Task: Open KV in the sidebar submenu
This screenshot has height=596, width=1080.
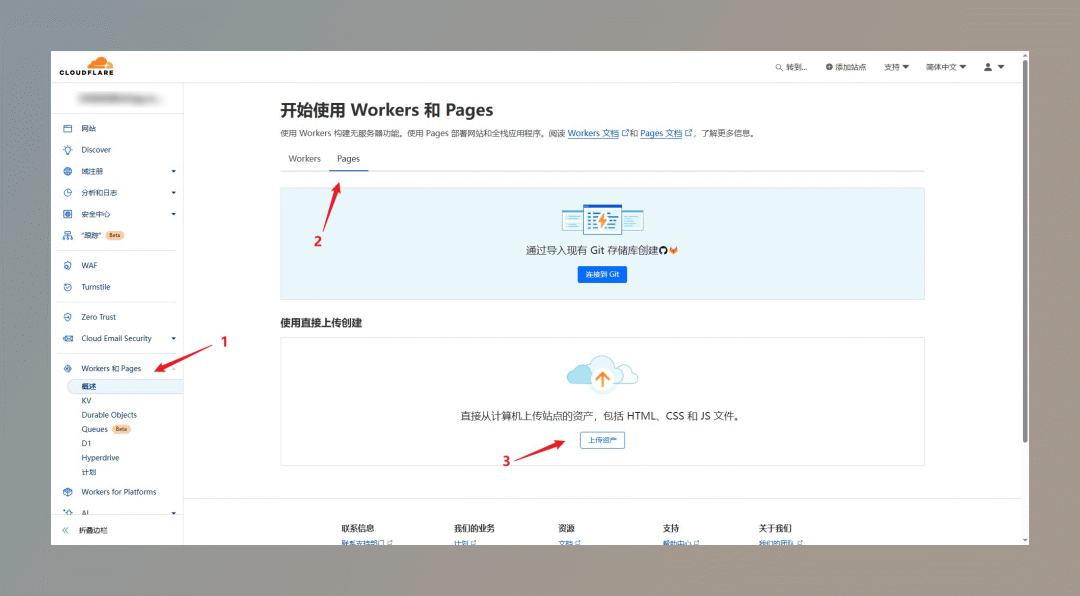Action: (x=86, y=400)
